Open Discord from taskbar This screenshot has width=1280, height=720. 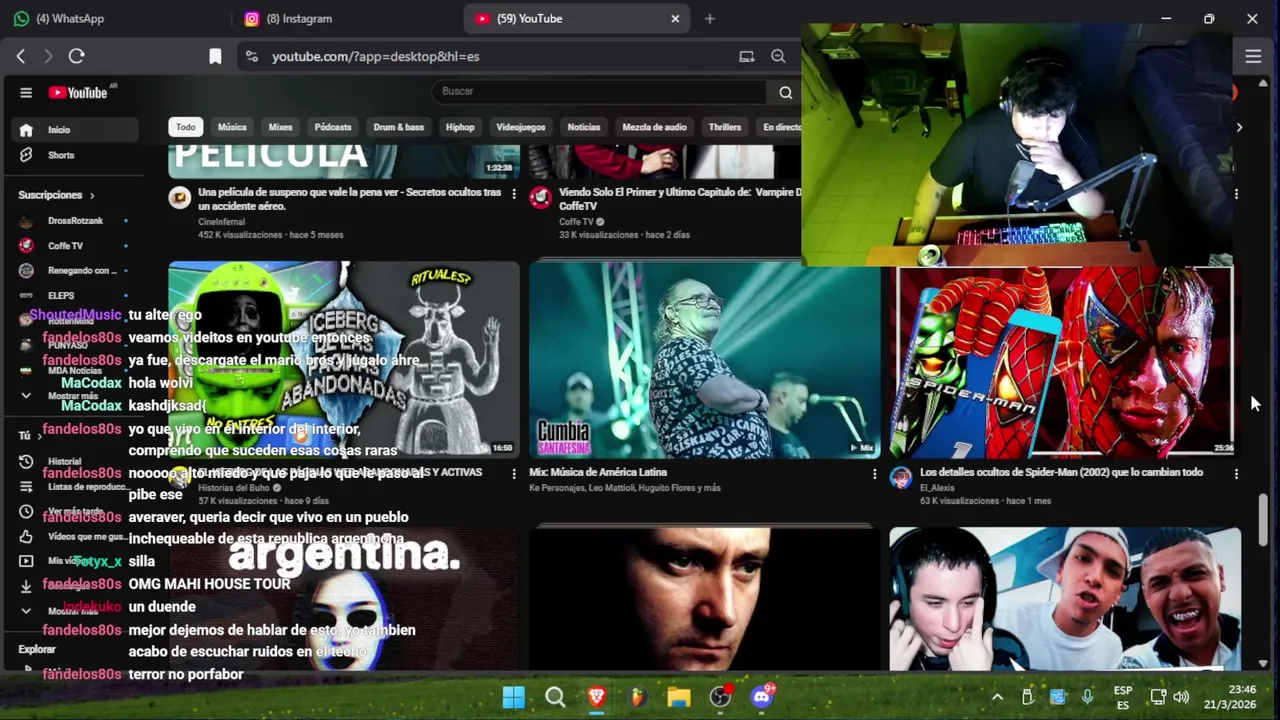pyautogui.click(x=762, y=697)
